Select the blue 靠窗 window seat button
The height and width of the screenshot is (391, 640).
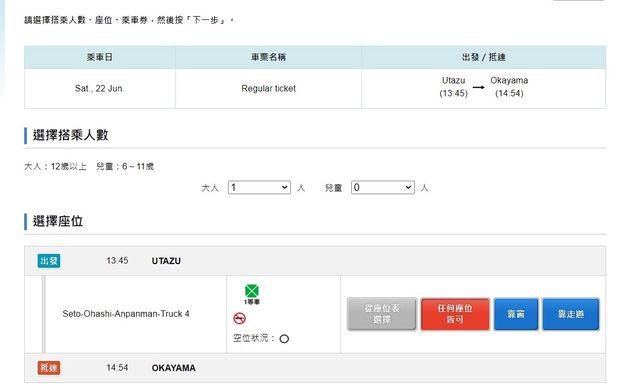click(x=516, y=314)
